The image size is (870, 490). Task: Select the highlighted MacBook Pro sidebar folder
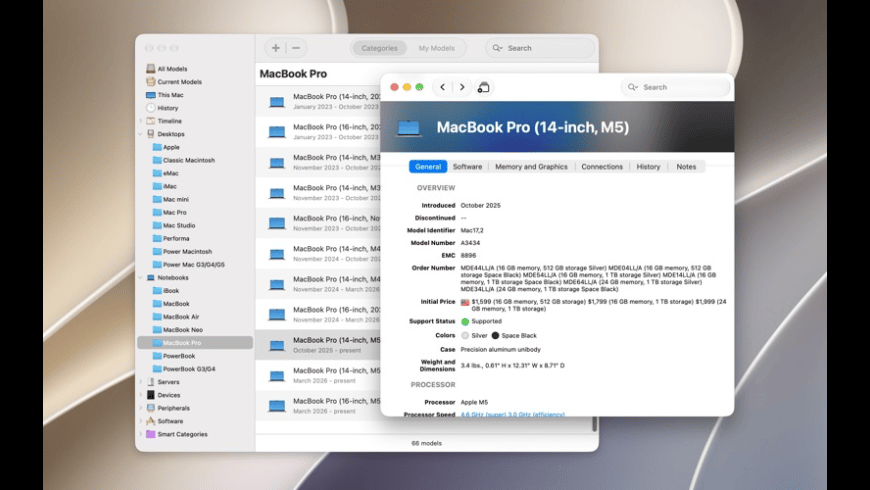tap(195, 343)
